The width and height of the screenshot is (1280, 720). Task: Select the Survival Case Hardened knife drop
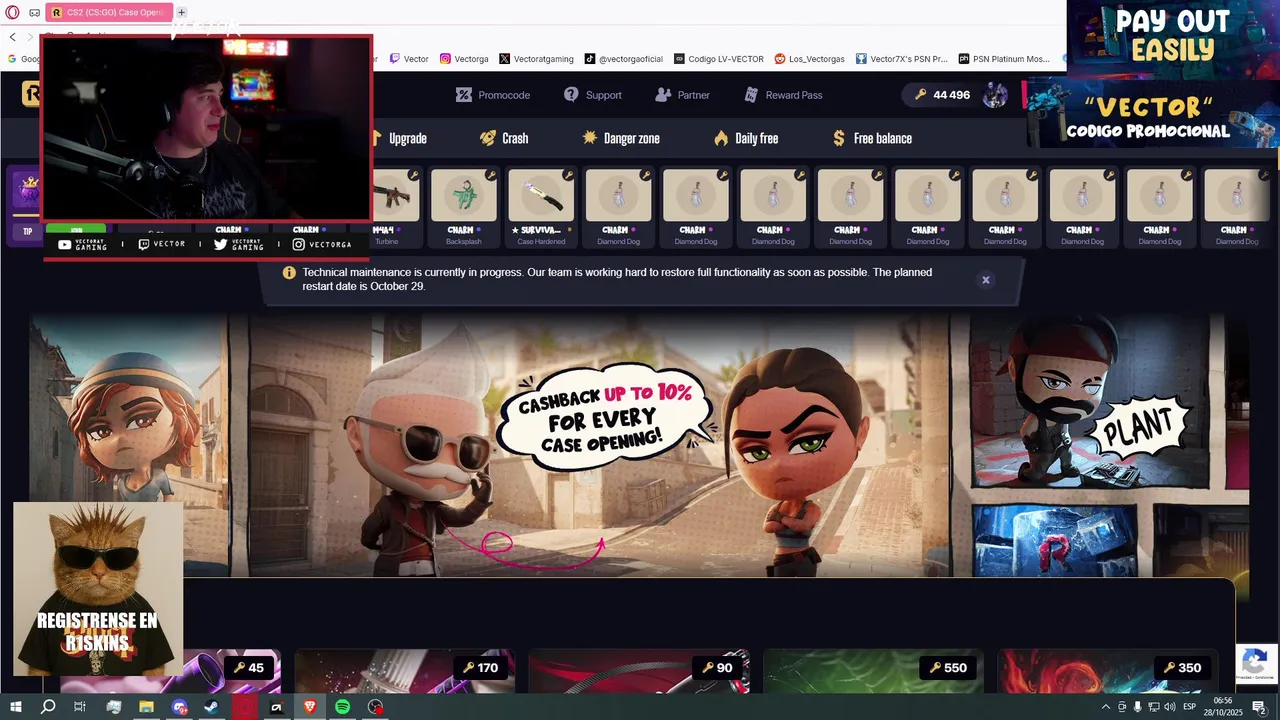(x=541, y=208)
